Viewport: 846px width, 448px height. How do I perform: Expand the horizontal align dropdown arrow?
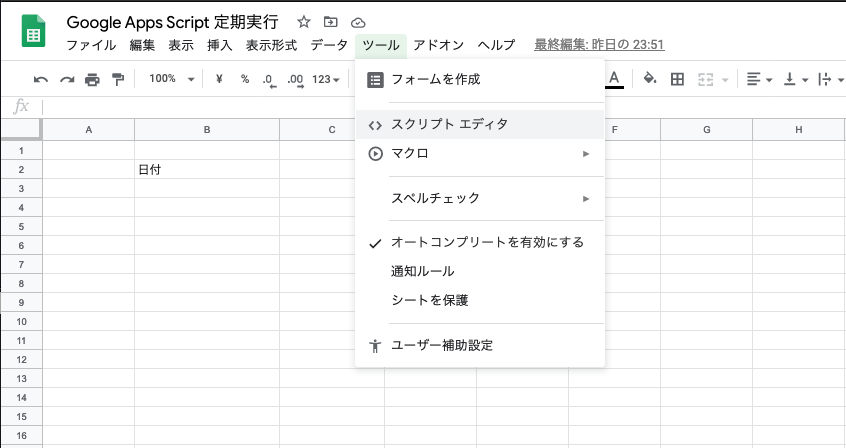[x=769, y=80]
